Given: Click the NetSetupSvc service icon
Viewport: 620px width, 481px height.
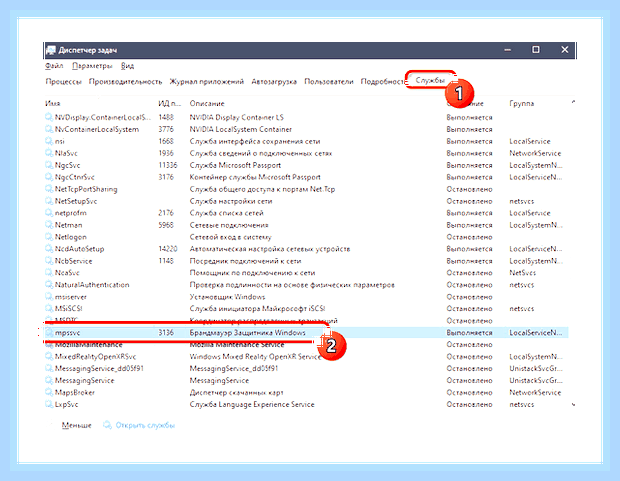Looking at the screenshot, I should [x=49, y=201].
